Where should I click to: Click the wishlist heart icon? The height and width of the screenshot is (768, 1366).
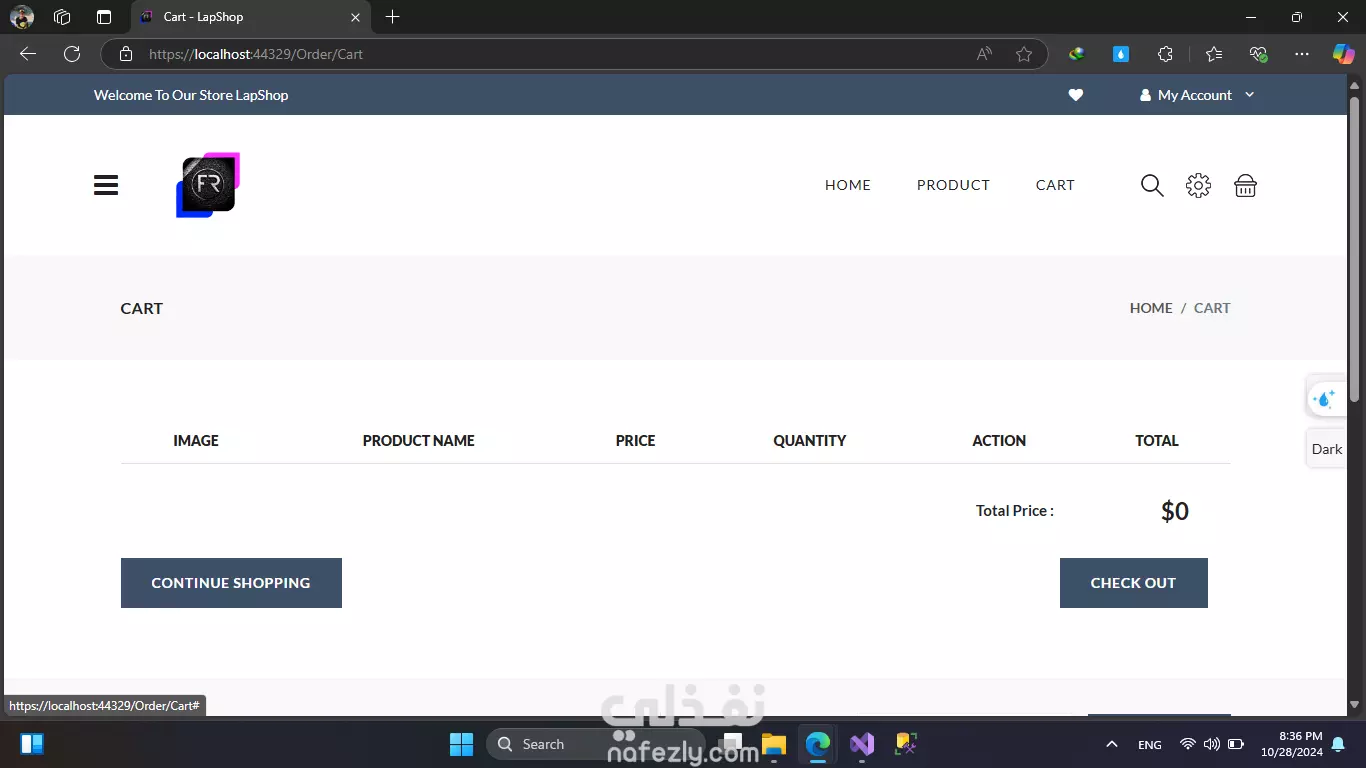[1076, 95]
